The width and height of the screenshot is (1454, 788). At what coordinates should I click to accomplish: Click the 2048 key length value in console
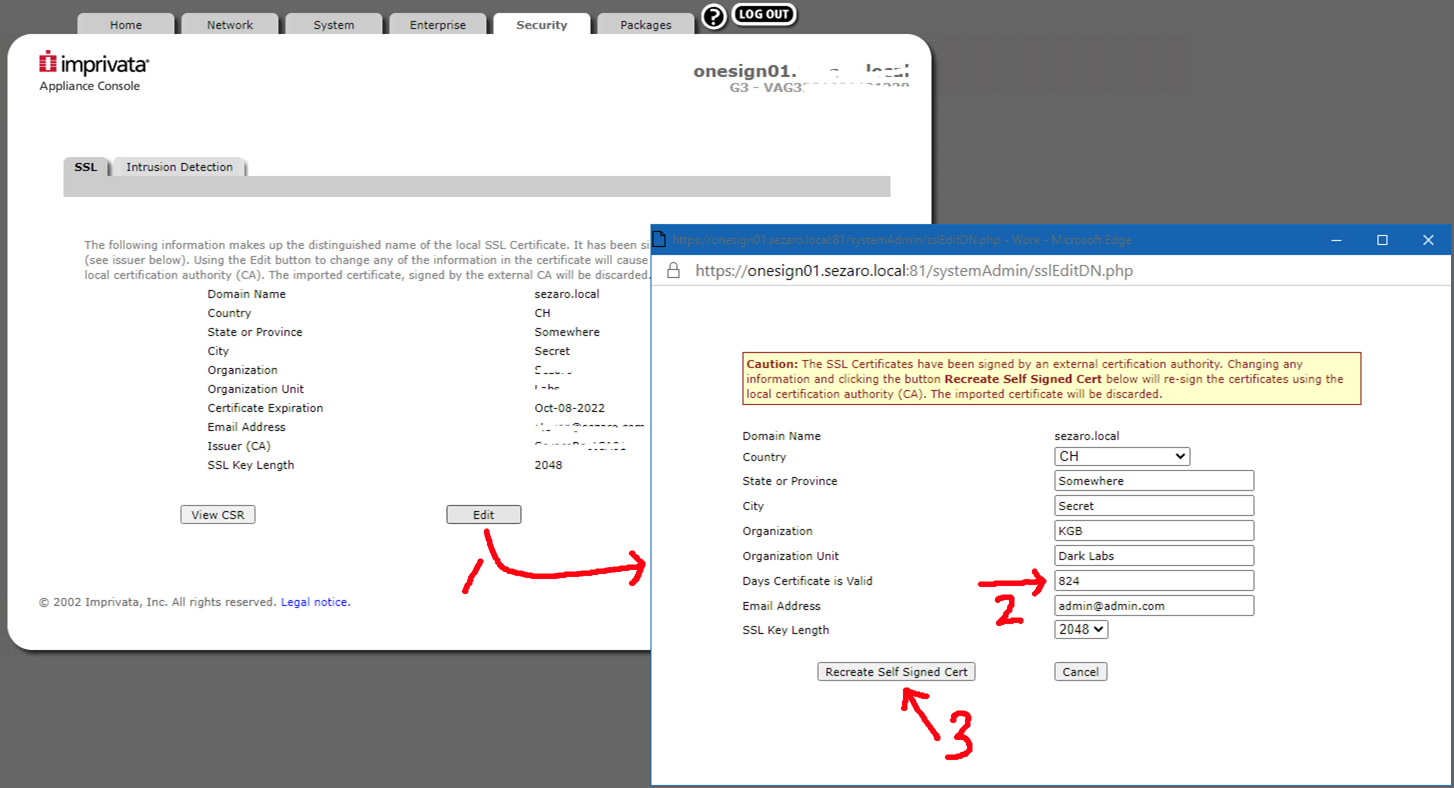tap(549, 465)
